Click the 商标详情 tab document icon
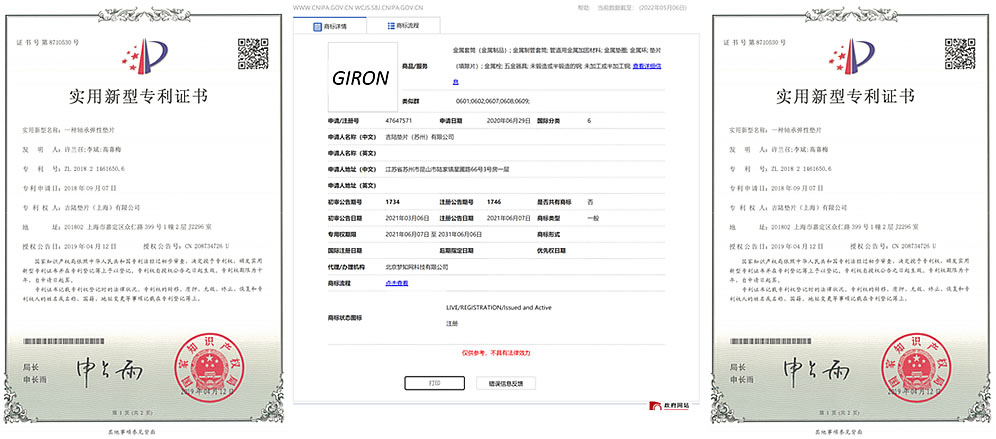996x439 pixels. (318, 27)
